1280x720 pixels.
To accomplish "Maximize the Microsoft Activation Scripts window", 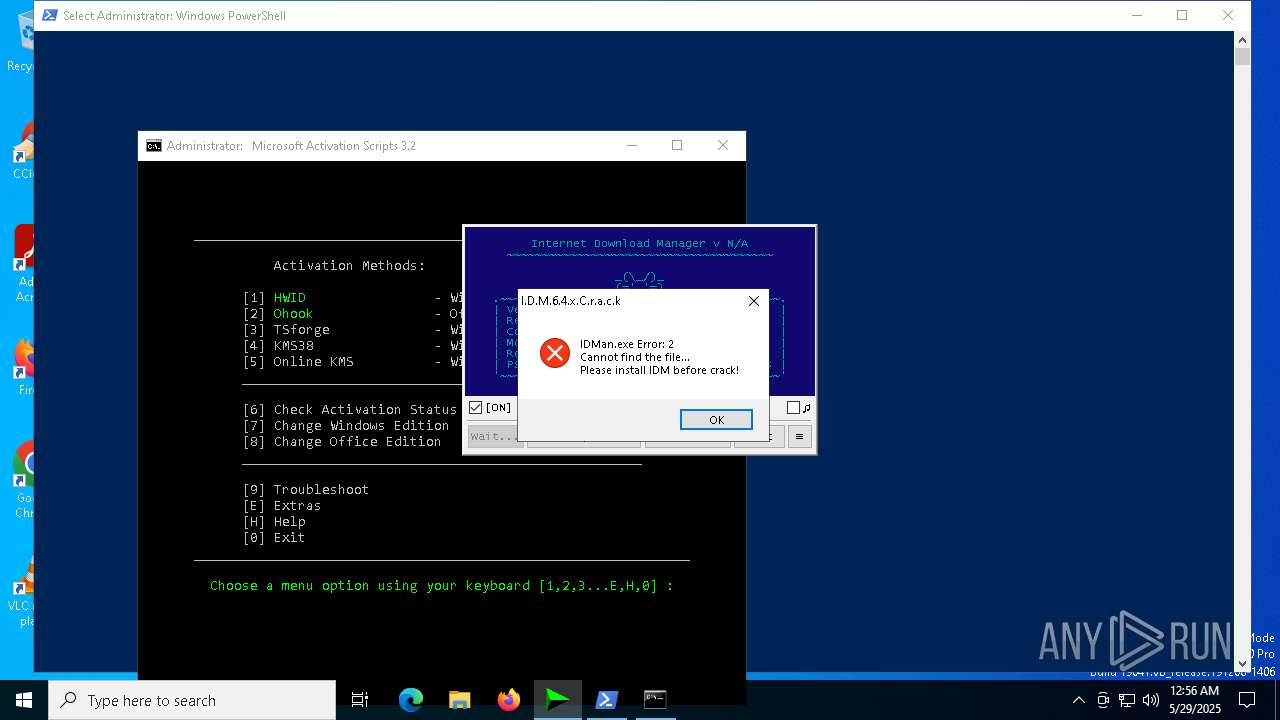I will coord(677,146).
